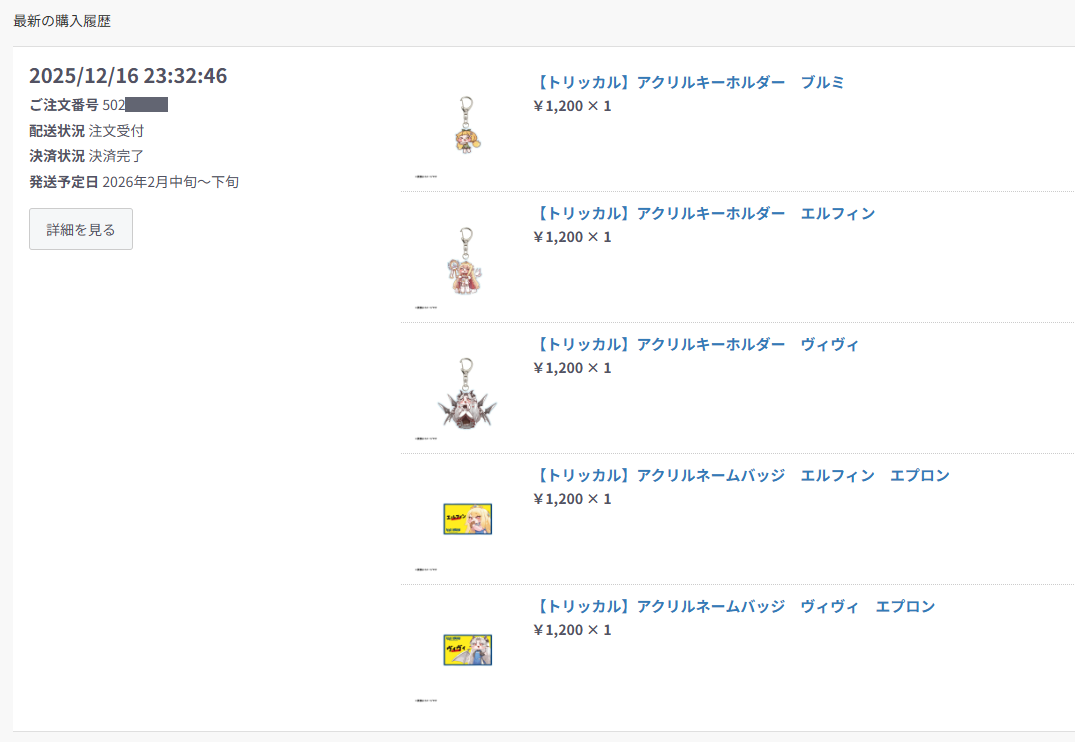The width and height of the screenshot is (1075, 742).
Task: Open the ブルミ acrylic keyholder product link
Action: point(688,82)
